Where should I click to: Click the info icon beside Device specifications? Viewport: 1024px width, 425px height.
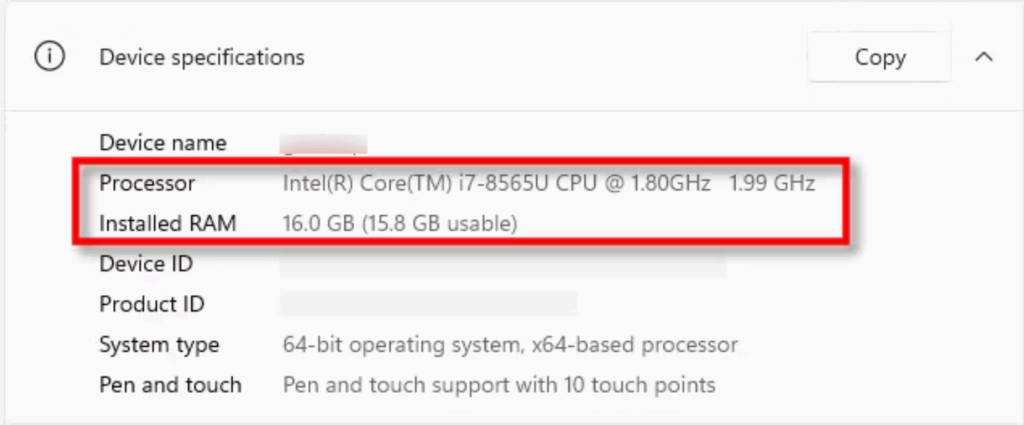click(x=50, y=57)
